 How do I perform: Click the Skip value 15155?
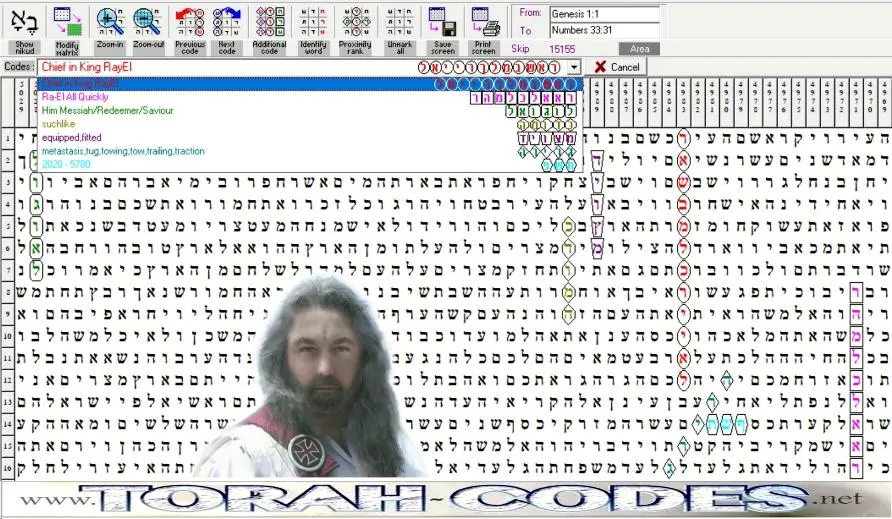click(x=562, y=49)
